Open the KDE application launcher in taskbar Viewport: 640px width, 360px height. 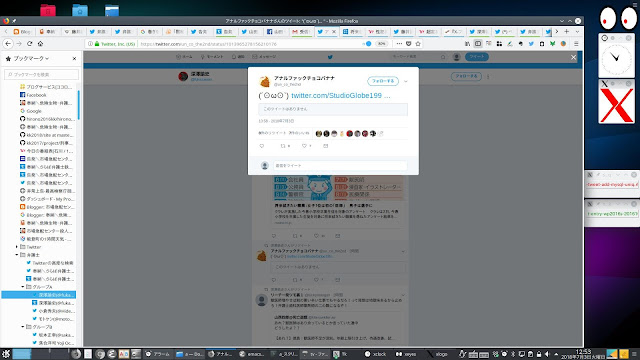(6, 354)
